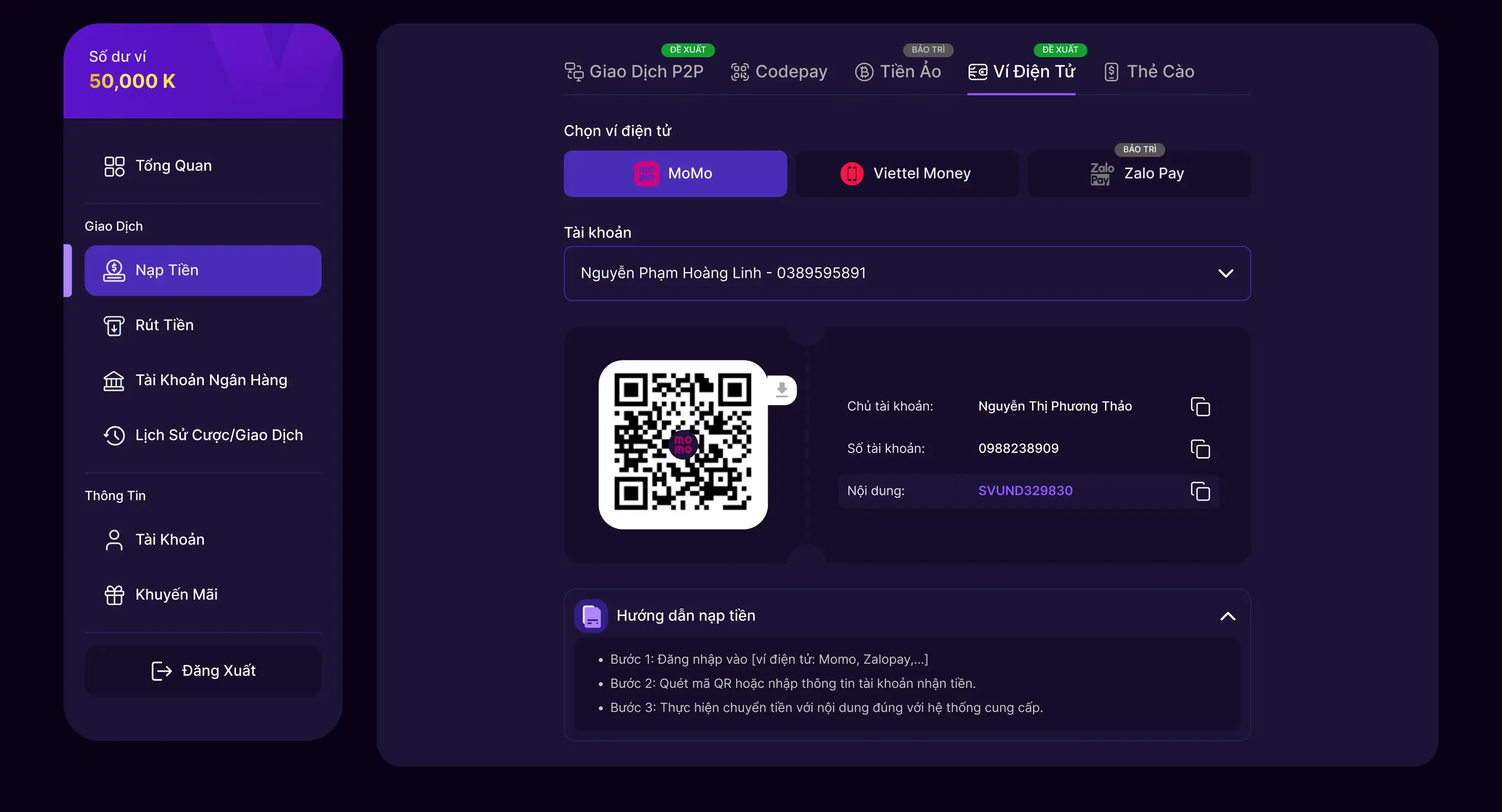
Task: Open Nạp Tiền in the sidebar
Action: (x=203, y=271)
